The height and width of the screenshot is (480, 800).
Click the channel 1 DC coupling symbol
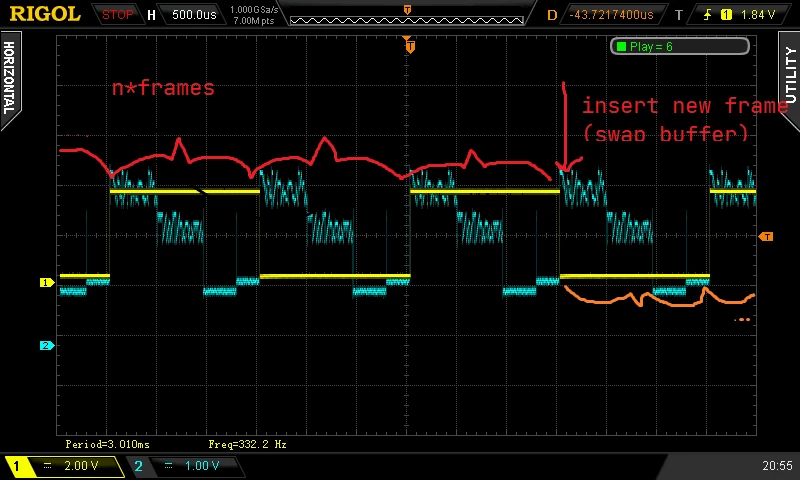47,465
